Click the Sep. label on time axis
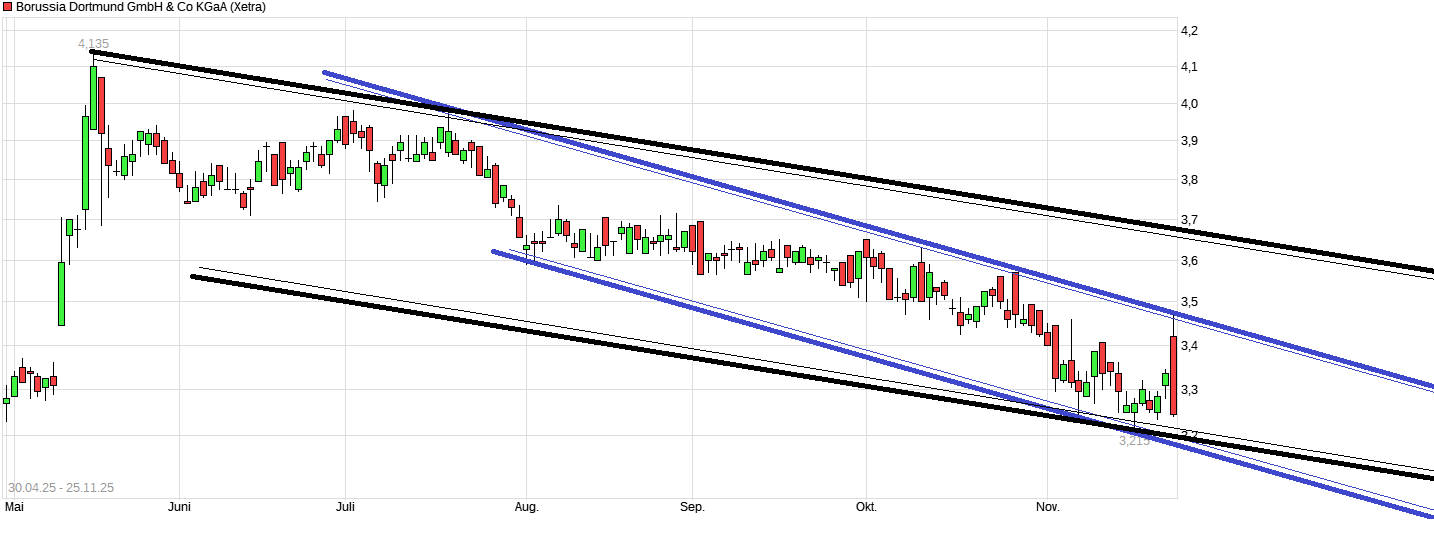The height and width of the screenshot is (535, 1434). (x=692, y=508)
